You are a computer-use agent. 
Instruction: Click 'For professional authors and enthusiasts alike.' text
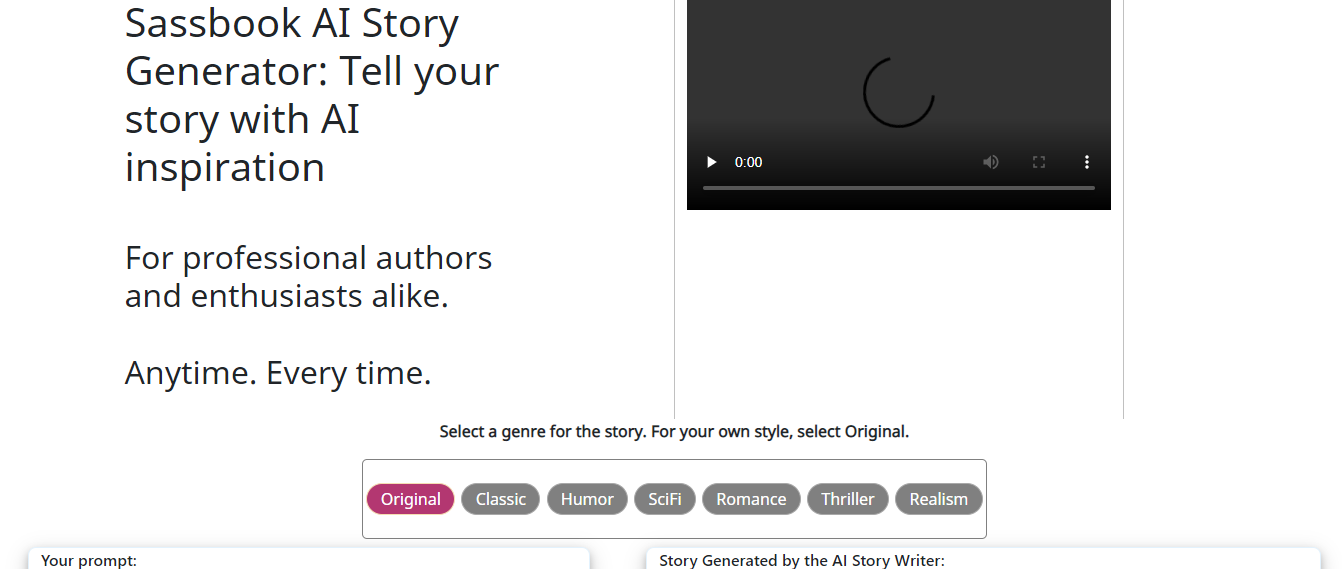[309, 277]
